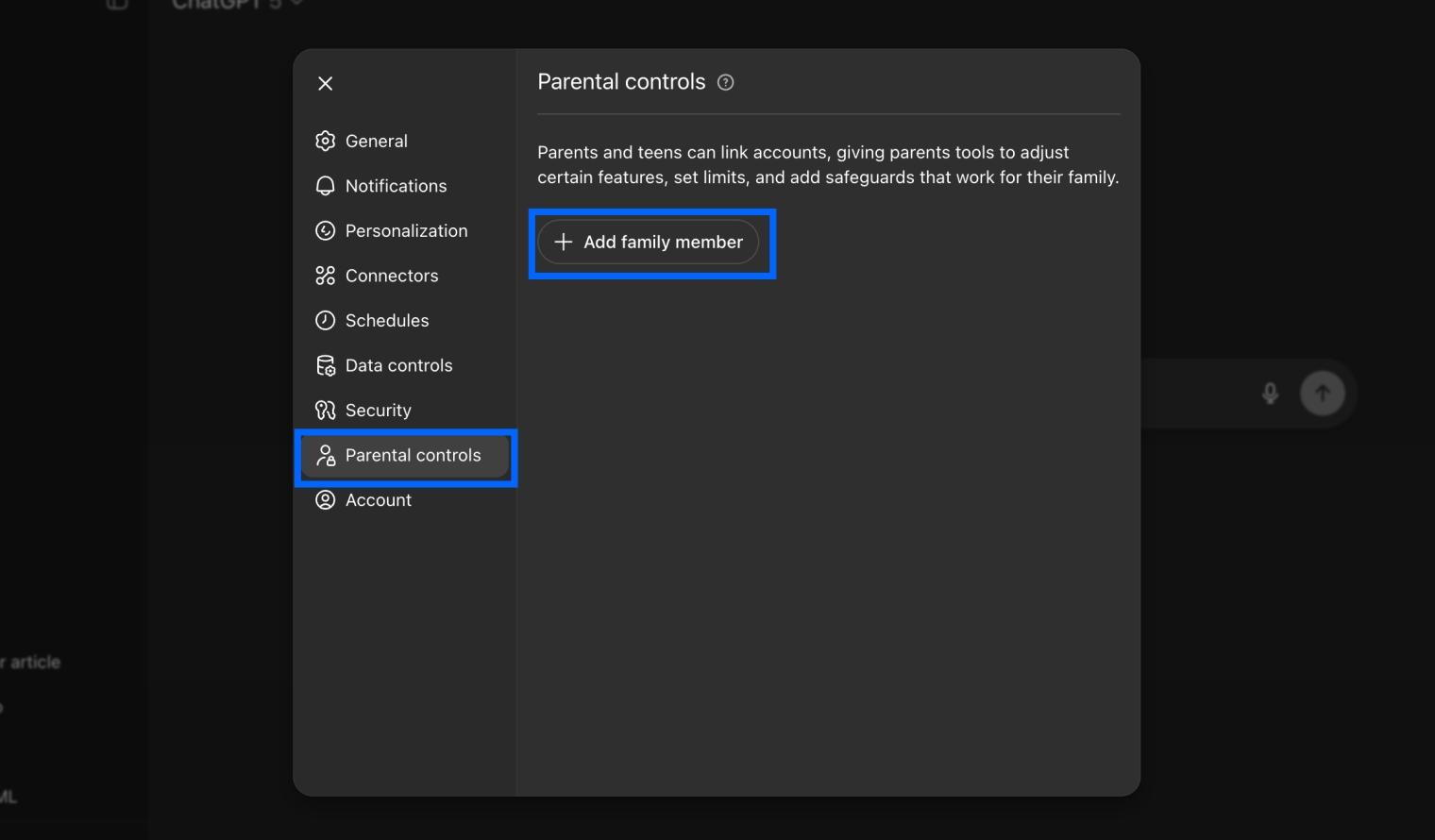Select the Security shield icon
The width and height of the screenshot is (1435, 840).
[x=325, y=410]
